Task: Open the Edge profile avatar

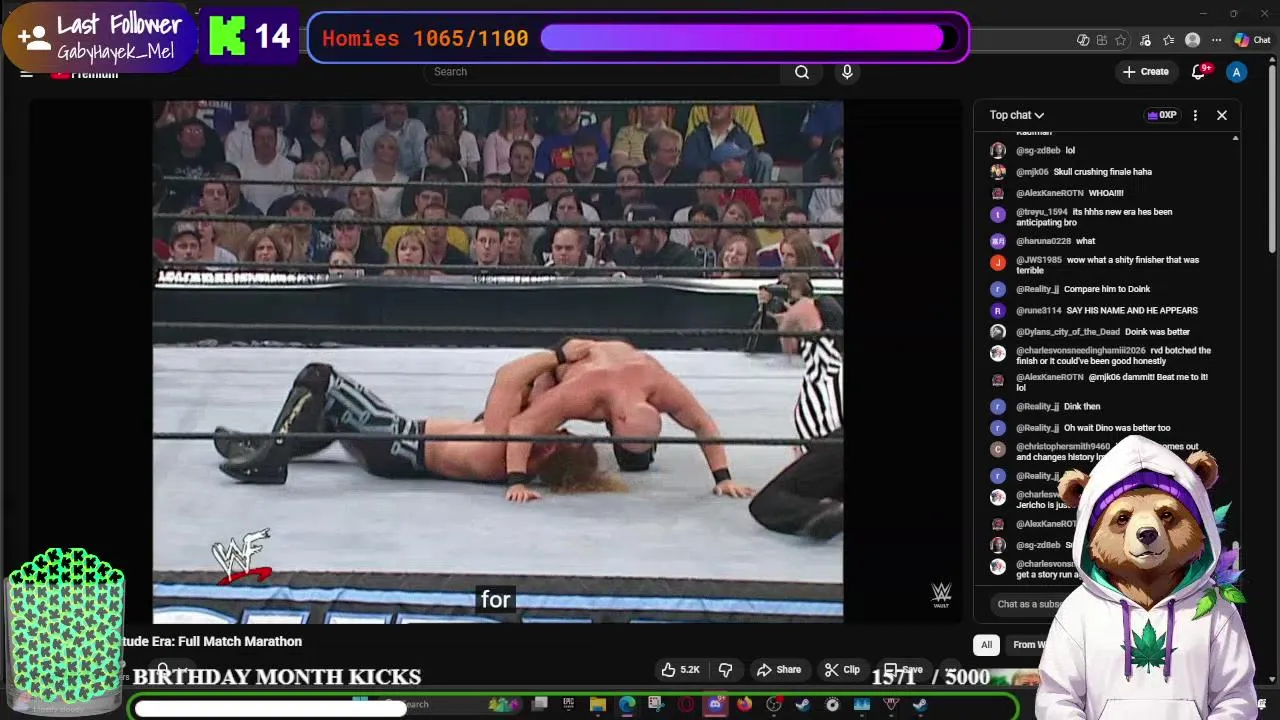Action: pos(1192,40)
